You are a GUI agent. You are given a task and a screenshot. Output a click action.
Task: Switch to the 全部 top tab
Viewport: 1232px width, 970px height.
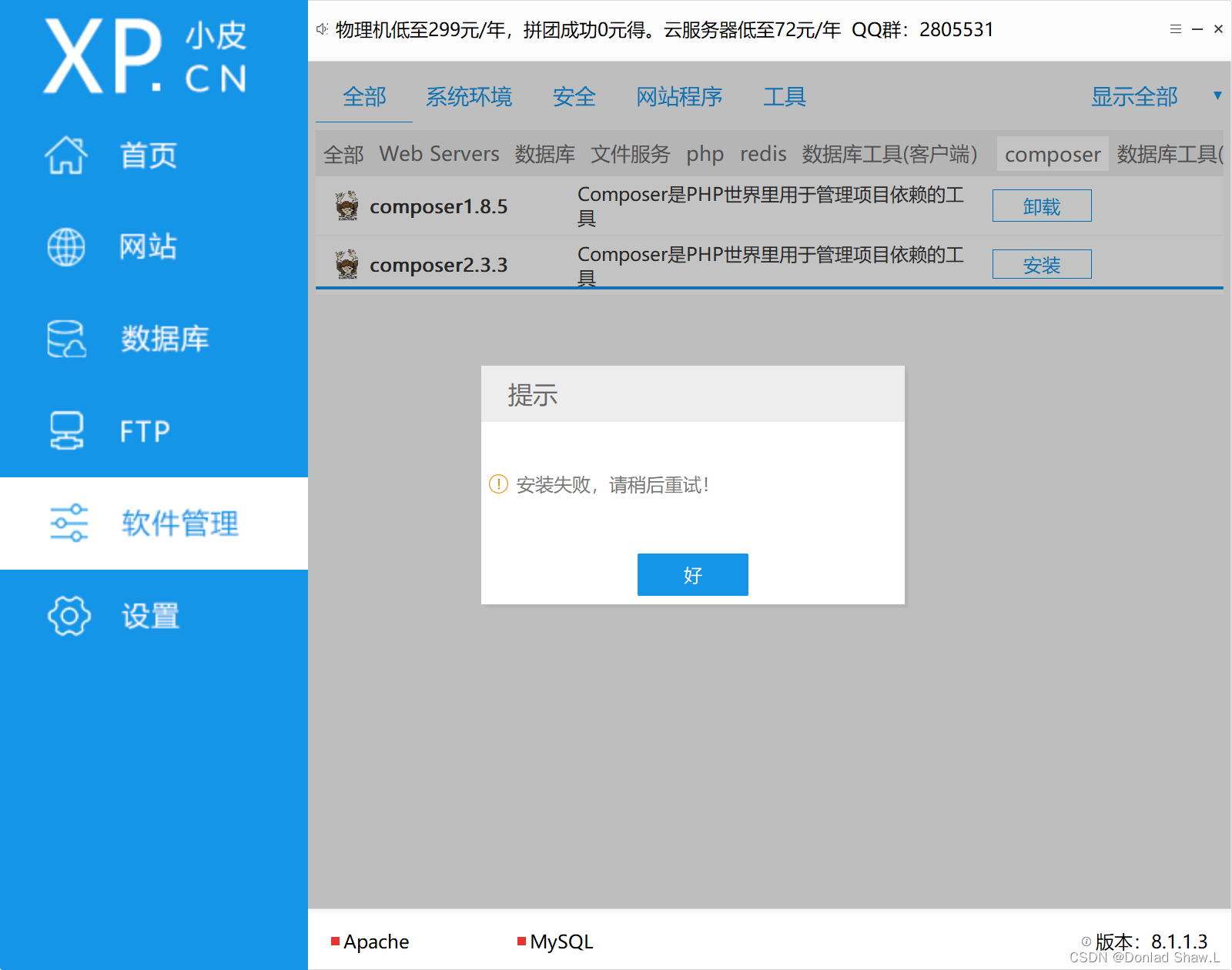[x=364, y=97]
